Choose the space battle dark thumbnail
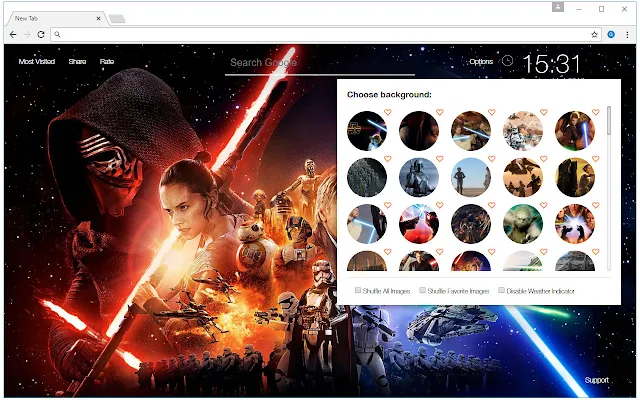The width and height of the screenshot is (640, 400). pyautogui.click(x=471, y=224)
